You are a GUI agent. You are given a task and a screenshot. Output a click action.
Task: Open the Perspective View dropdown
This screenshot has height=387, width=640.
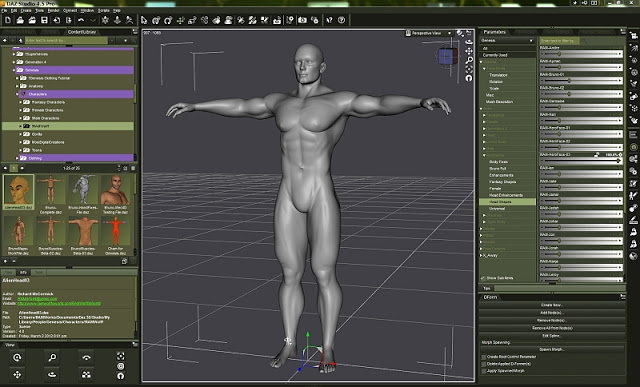(429, 33)
